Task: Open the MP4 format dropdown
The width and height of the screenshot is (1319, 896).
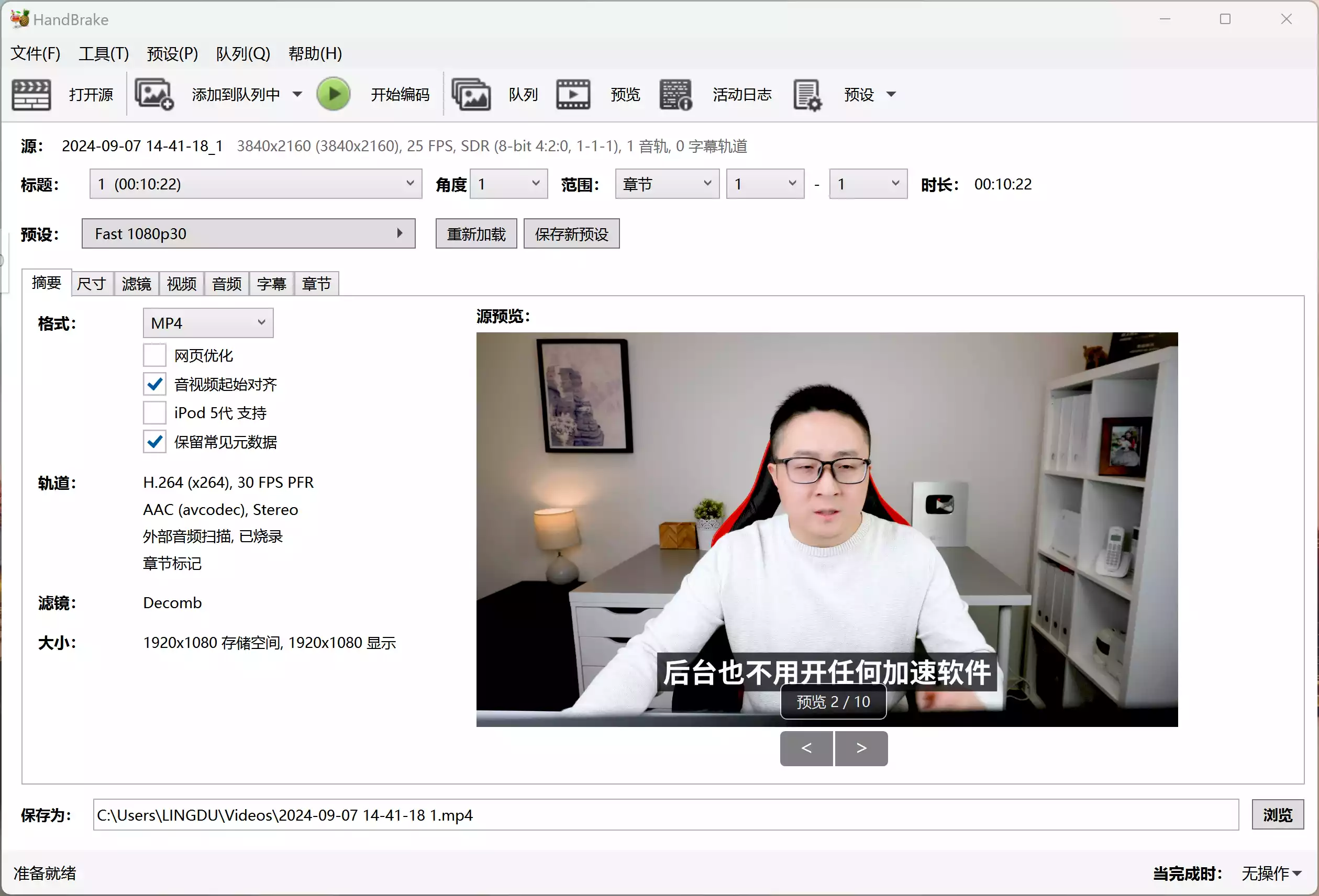Action: point(208,323)
